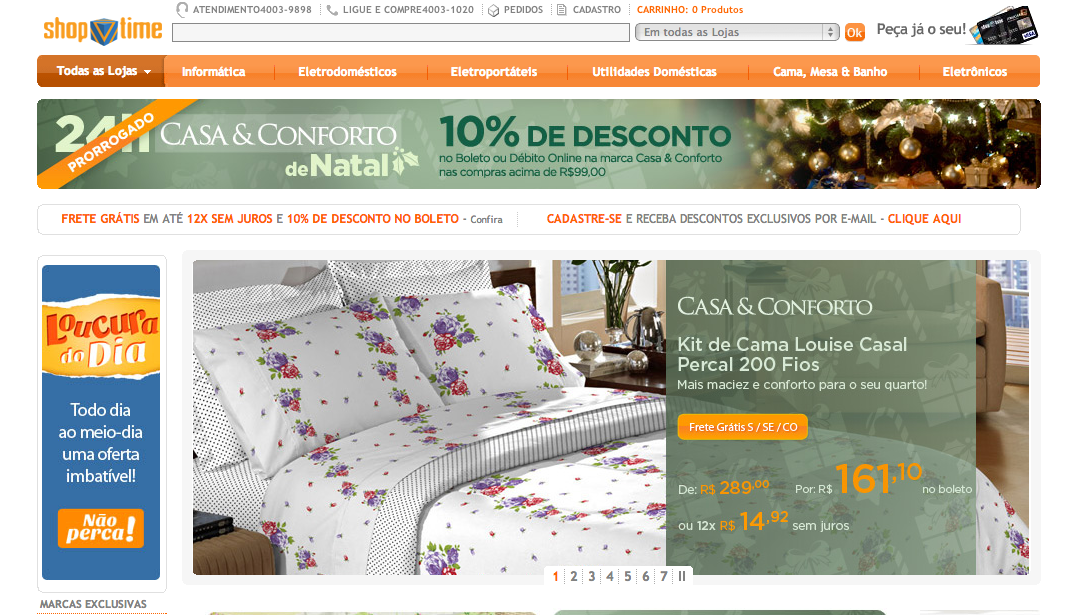Click the Marcas Exclusivas heading
This screenshot has width=1077, height=615.
[x=93, y=604]
